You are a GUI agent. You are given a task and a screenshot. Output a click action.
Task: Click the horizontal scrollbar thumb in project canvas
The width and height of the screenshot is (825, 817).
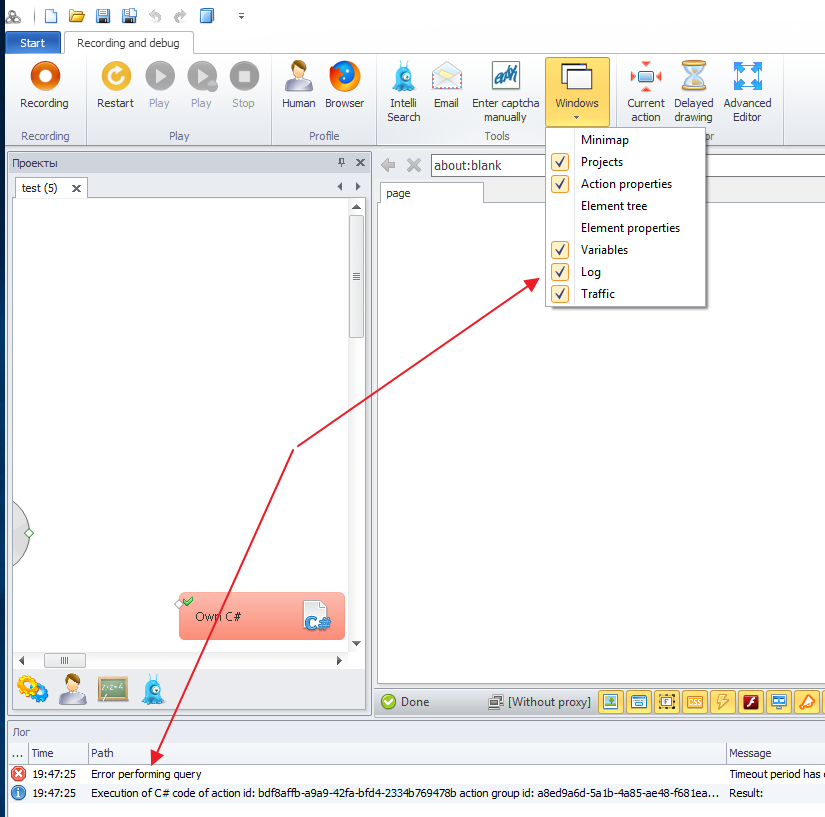pos(65,660)
